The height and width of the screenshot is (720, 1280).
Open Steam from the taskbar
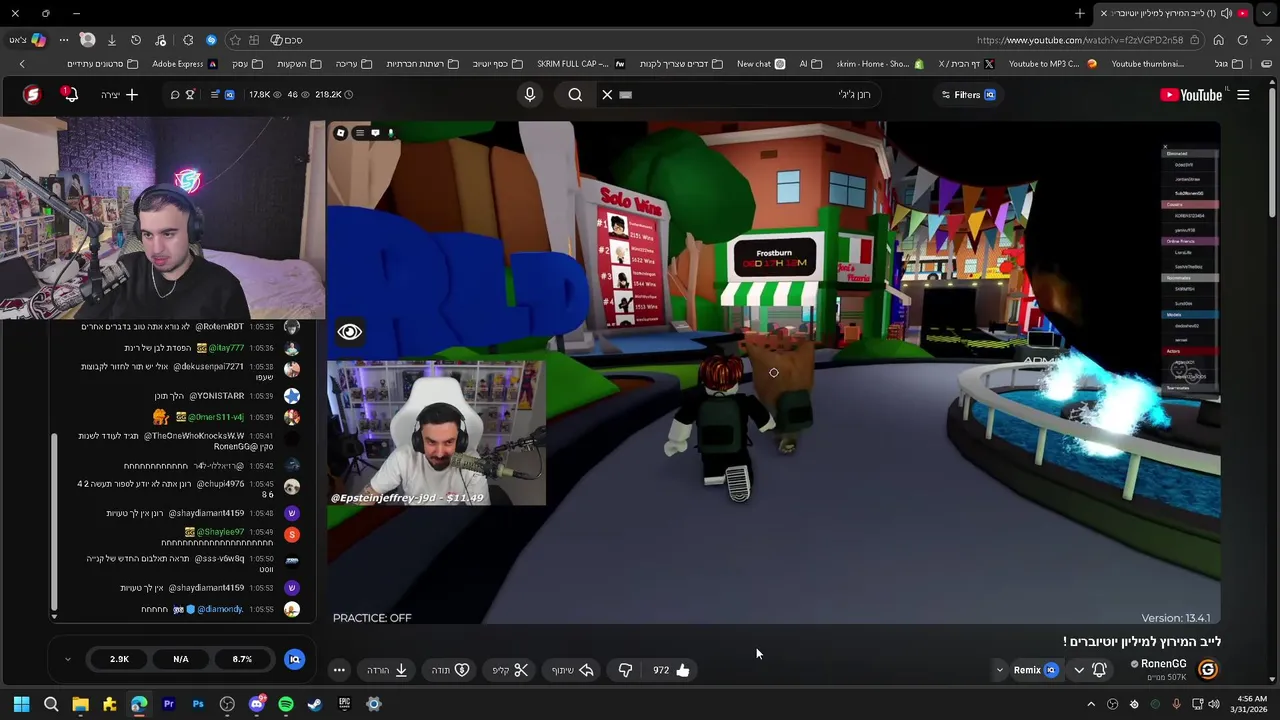pos(315,704)
